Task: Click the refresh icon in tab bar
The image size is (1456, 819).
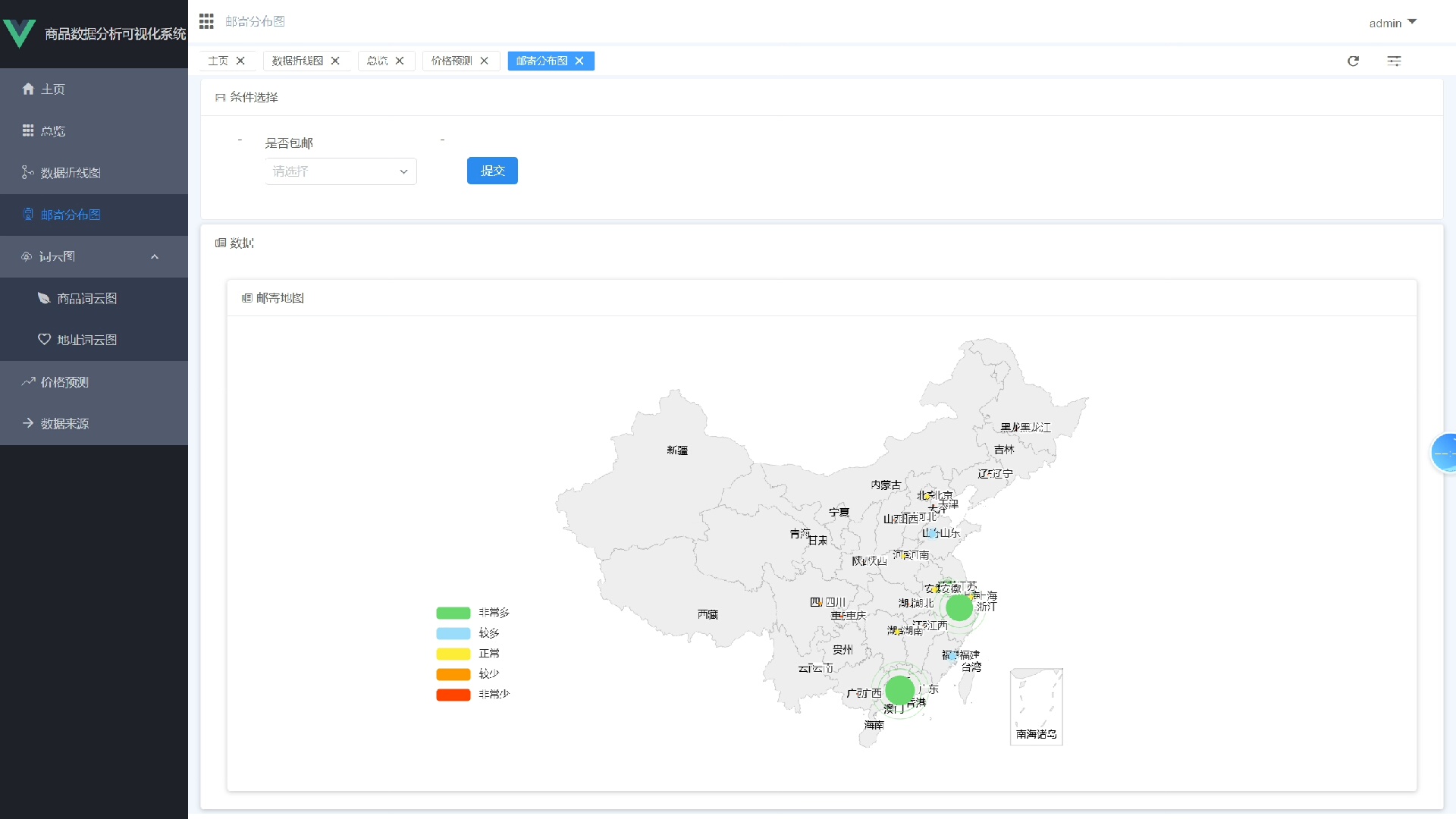Action: (1353, 61)
